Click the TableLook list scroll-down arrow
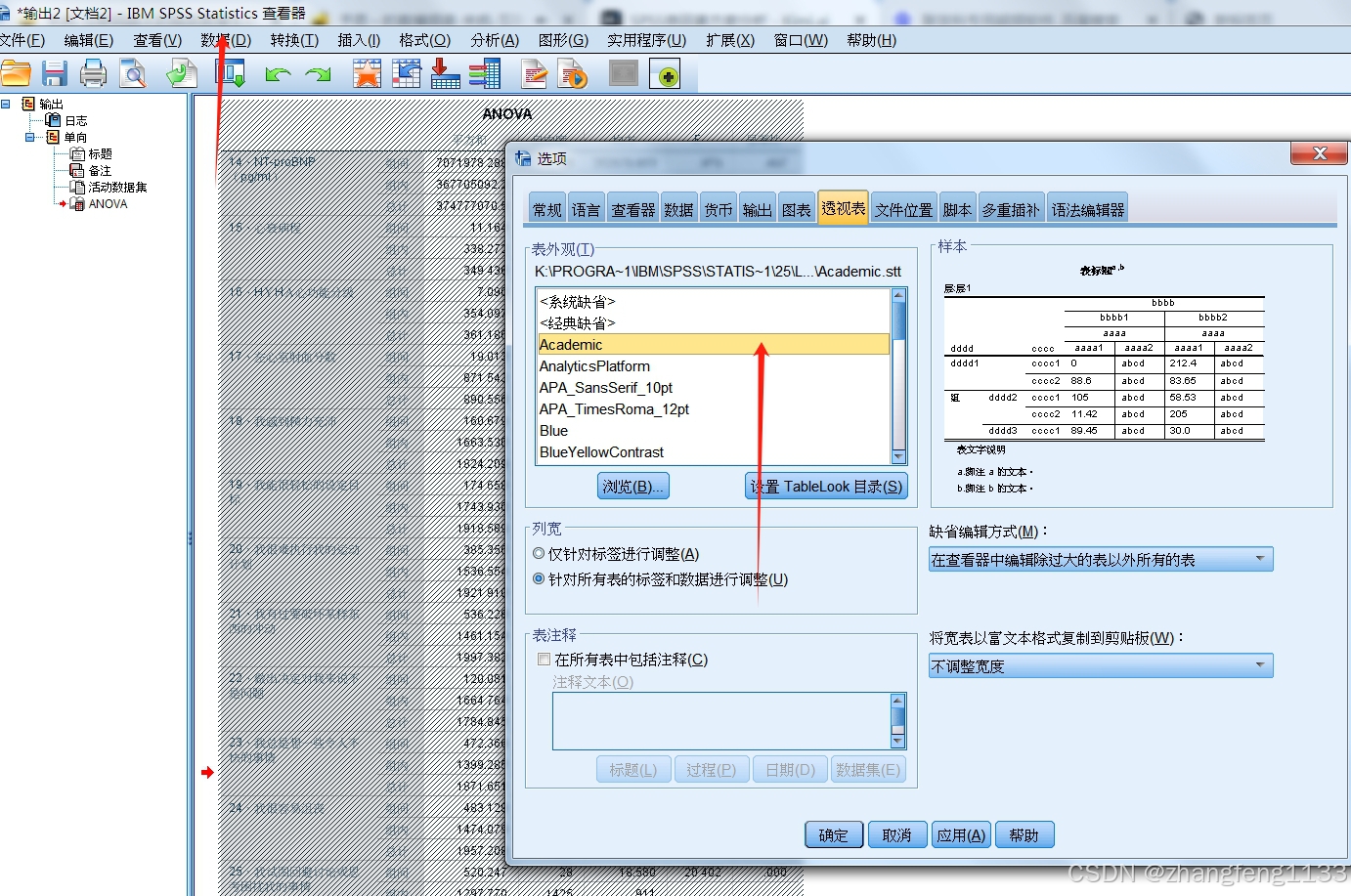This screenshot has height=896, width=1351. click(899, 456)
